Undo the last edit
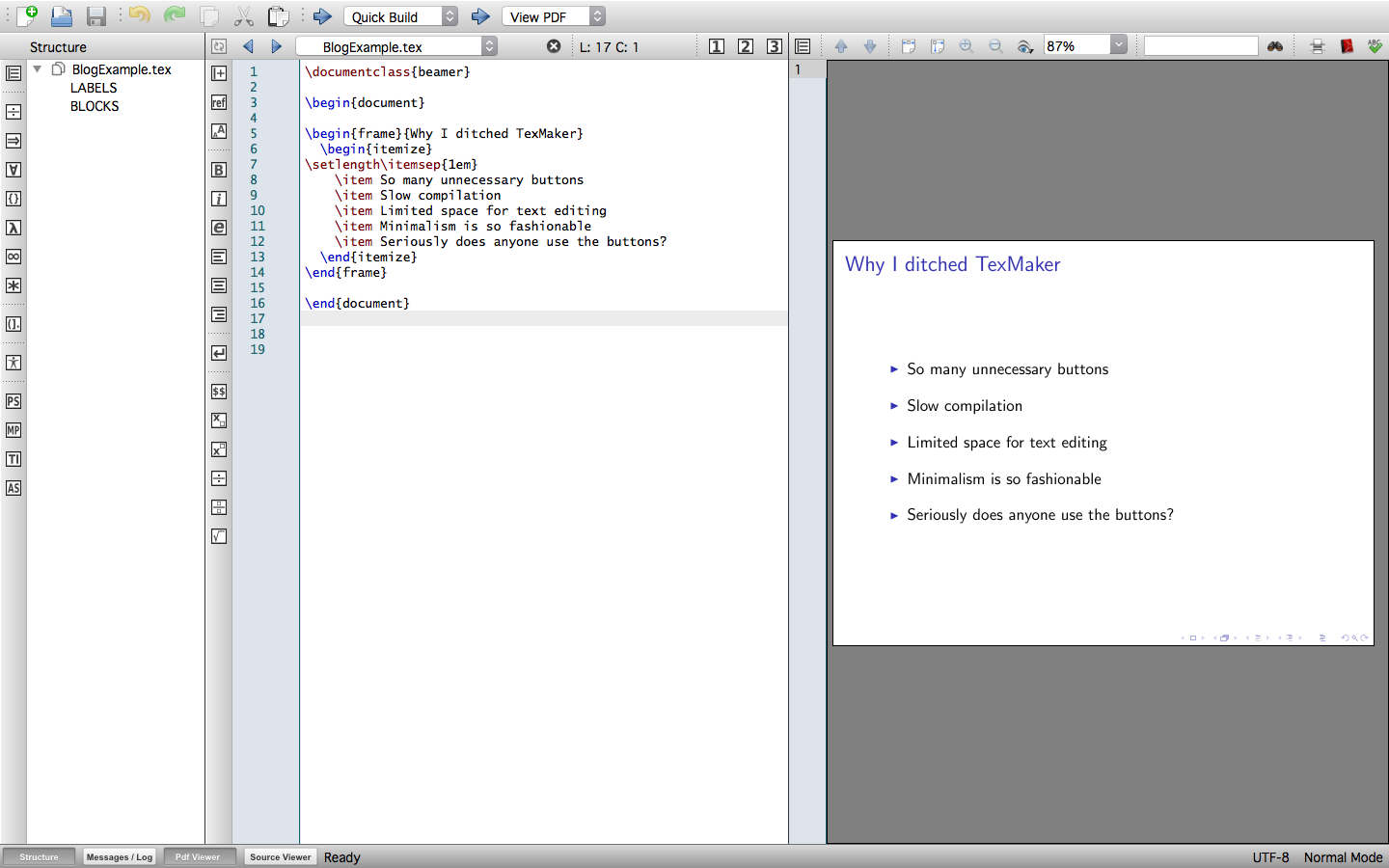 [140, 15]
